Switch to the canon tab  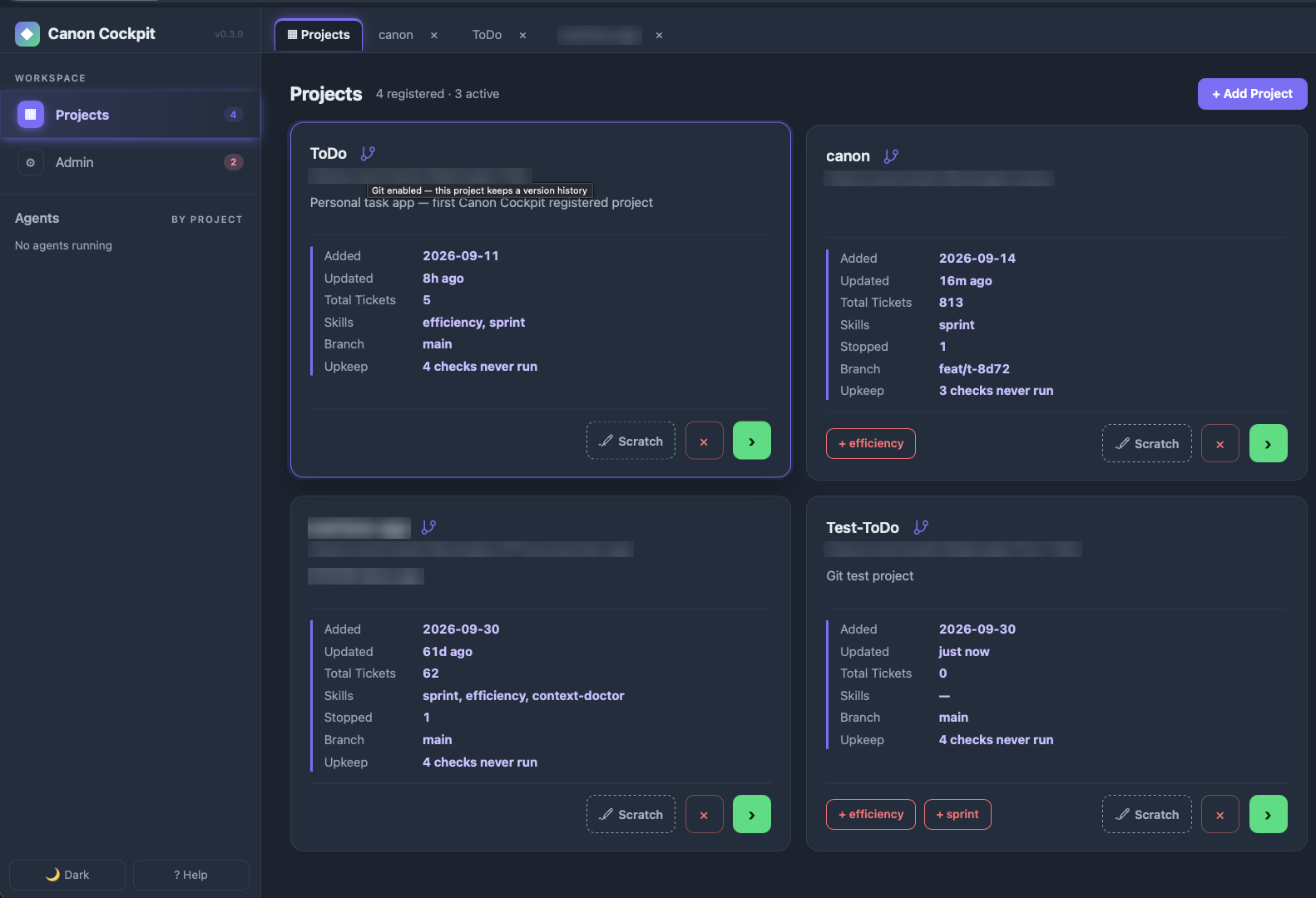[x=396, y=35]
